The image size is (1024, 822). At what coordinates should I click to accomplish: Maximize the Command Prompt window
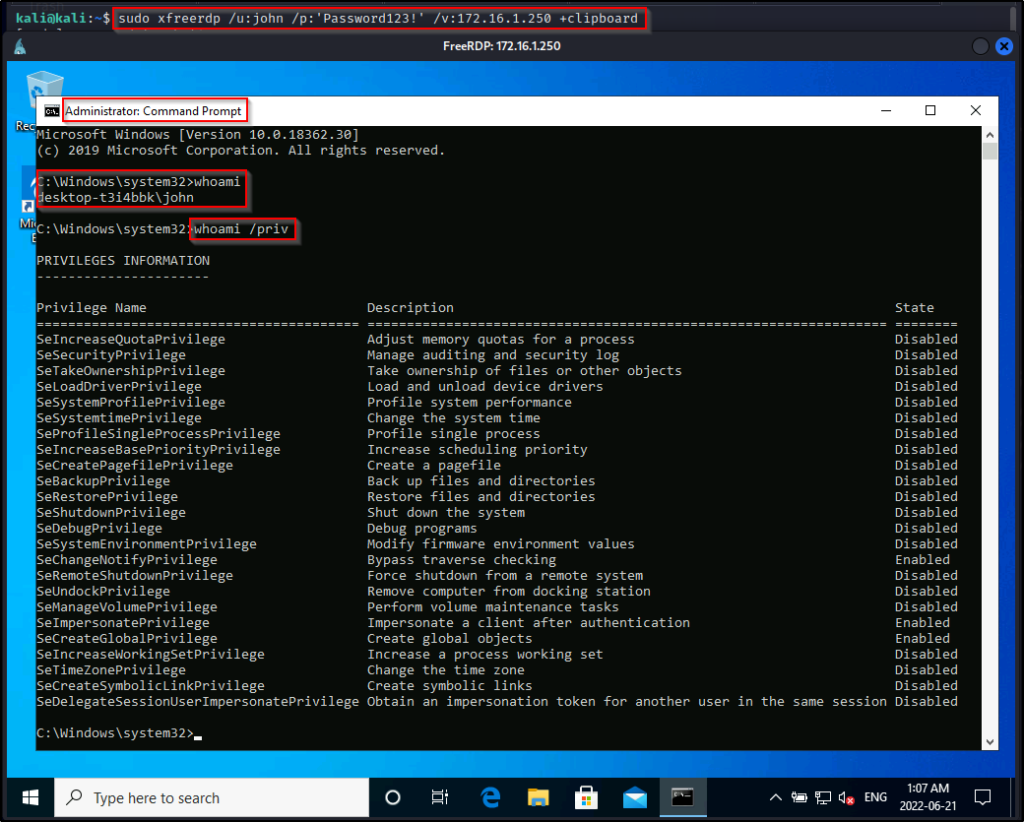(x=930, y=111)
